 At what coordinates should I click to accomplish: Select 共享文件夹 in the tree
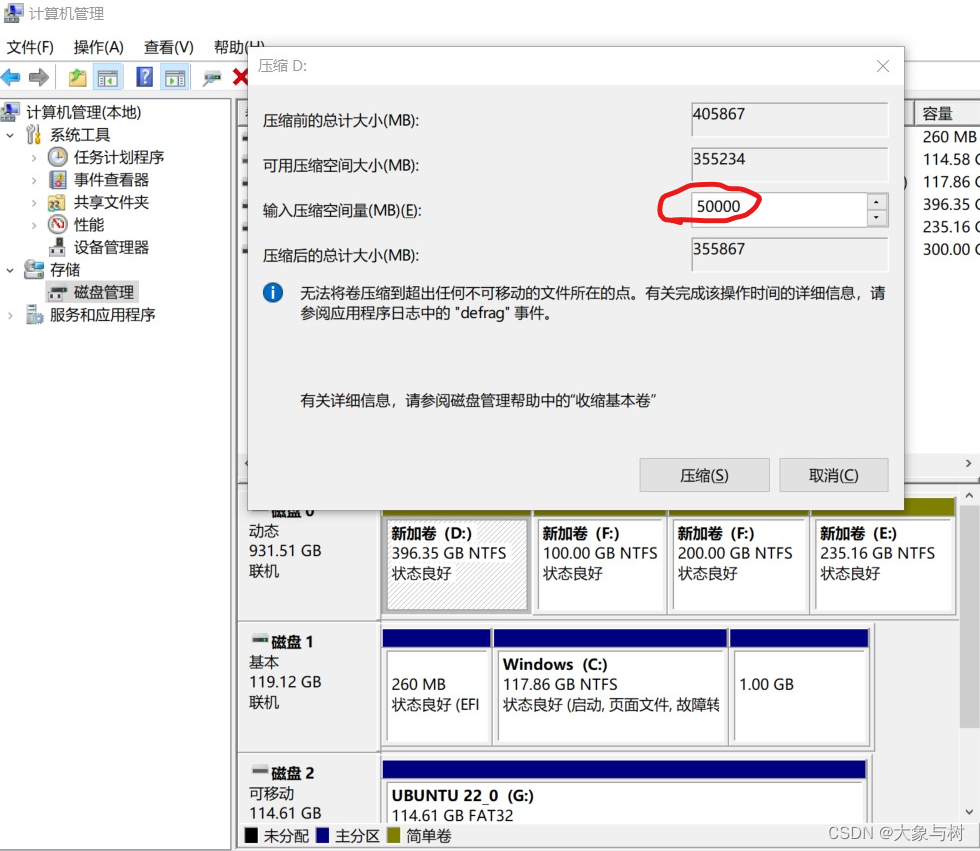(x=111, y=202)
